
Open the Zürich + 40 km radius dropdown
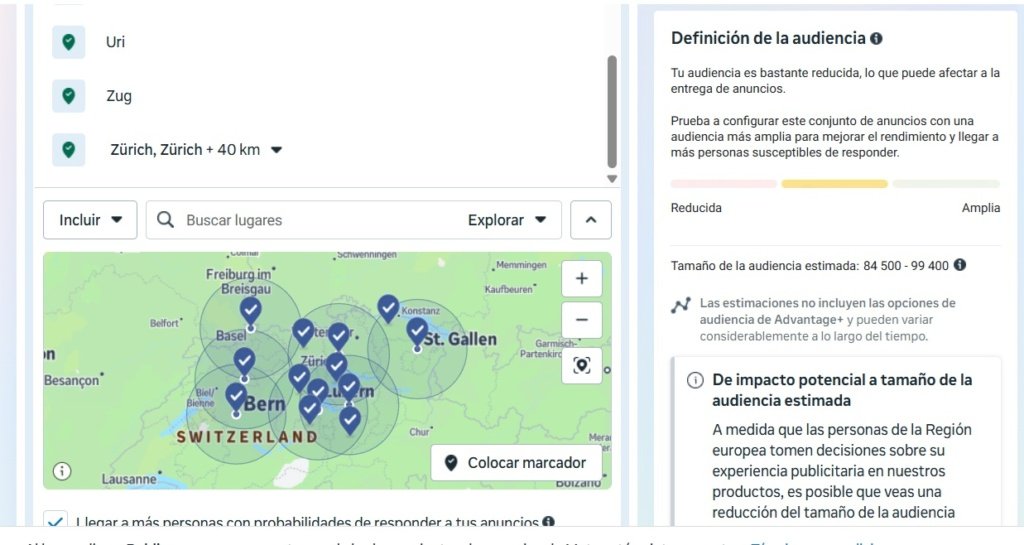pyautogui.click(x=276, y=150)
